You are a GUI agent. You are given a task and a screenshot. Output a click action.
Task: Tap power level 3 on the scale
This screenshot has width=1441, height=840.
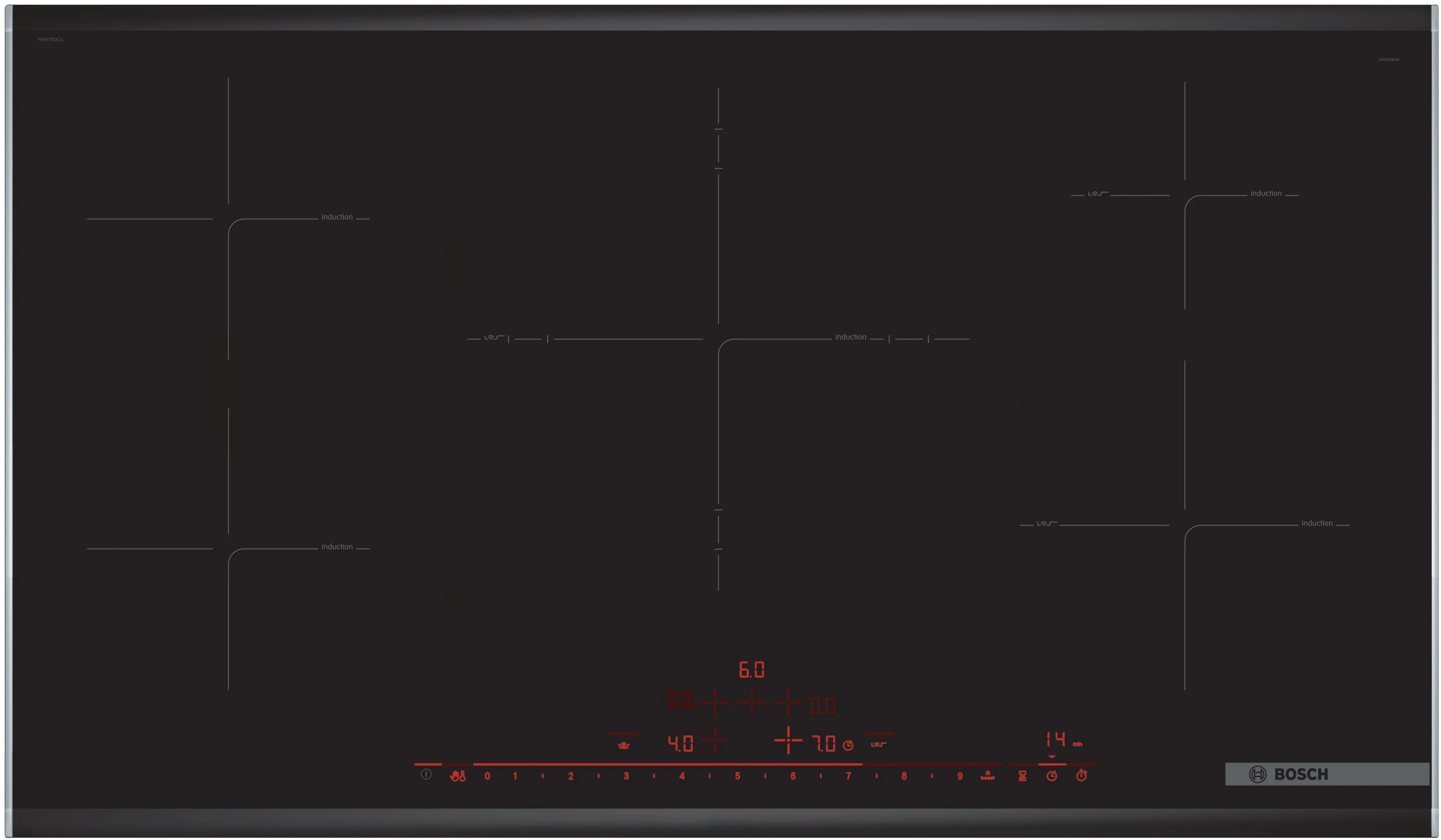tap(626, 776)
